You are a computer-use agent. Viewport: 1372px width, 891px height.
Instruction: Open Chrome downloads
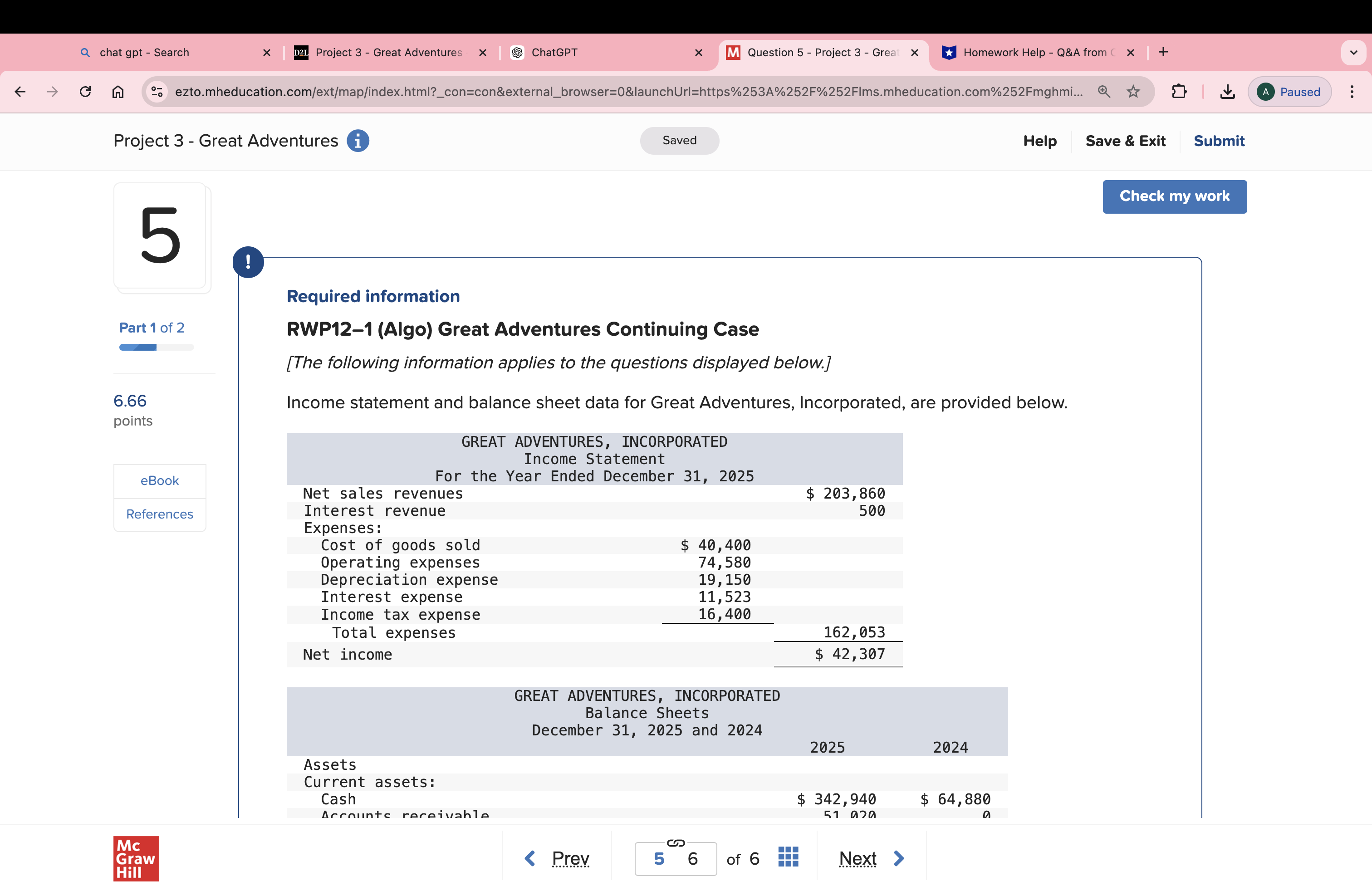[x=1227, y=91]
